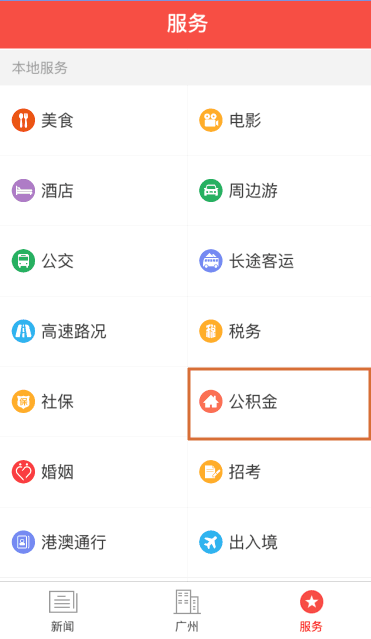
Task: Open the 出入境 text label
Action: click(x=253, y=542)
